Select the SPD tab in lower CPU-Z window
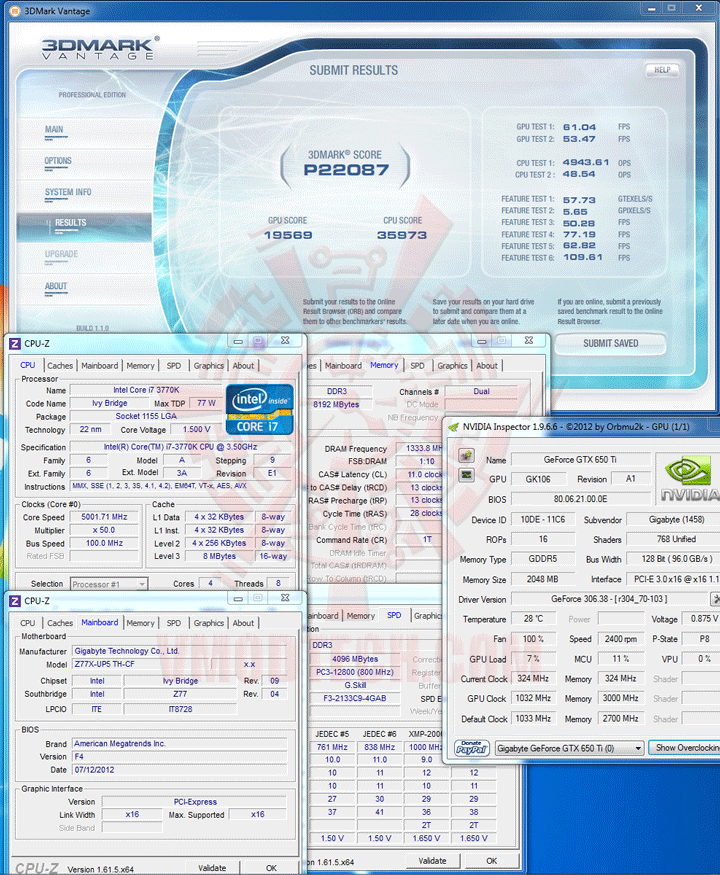Image resolution: width=720 pixels, height=875 pixels. [394, 615]
